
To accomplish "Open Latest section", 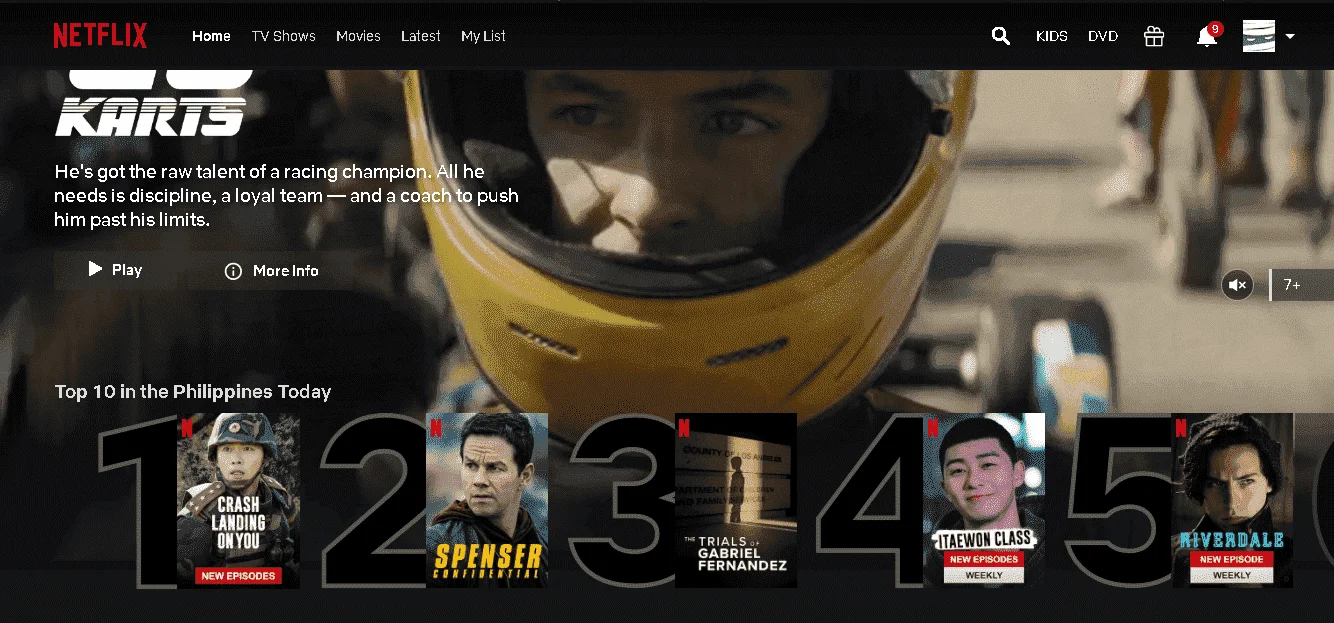I will pos(420,36).
